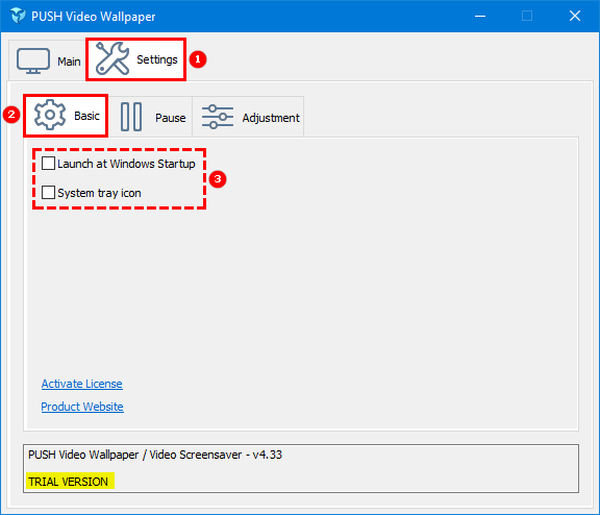
Task: Open the Pause sub-tab label
Action: click(x=170, y=118)
